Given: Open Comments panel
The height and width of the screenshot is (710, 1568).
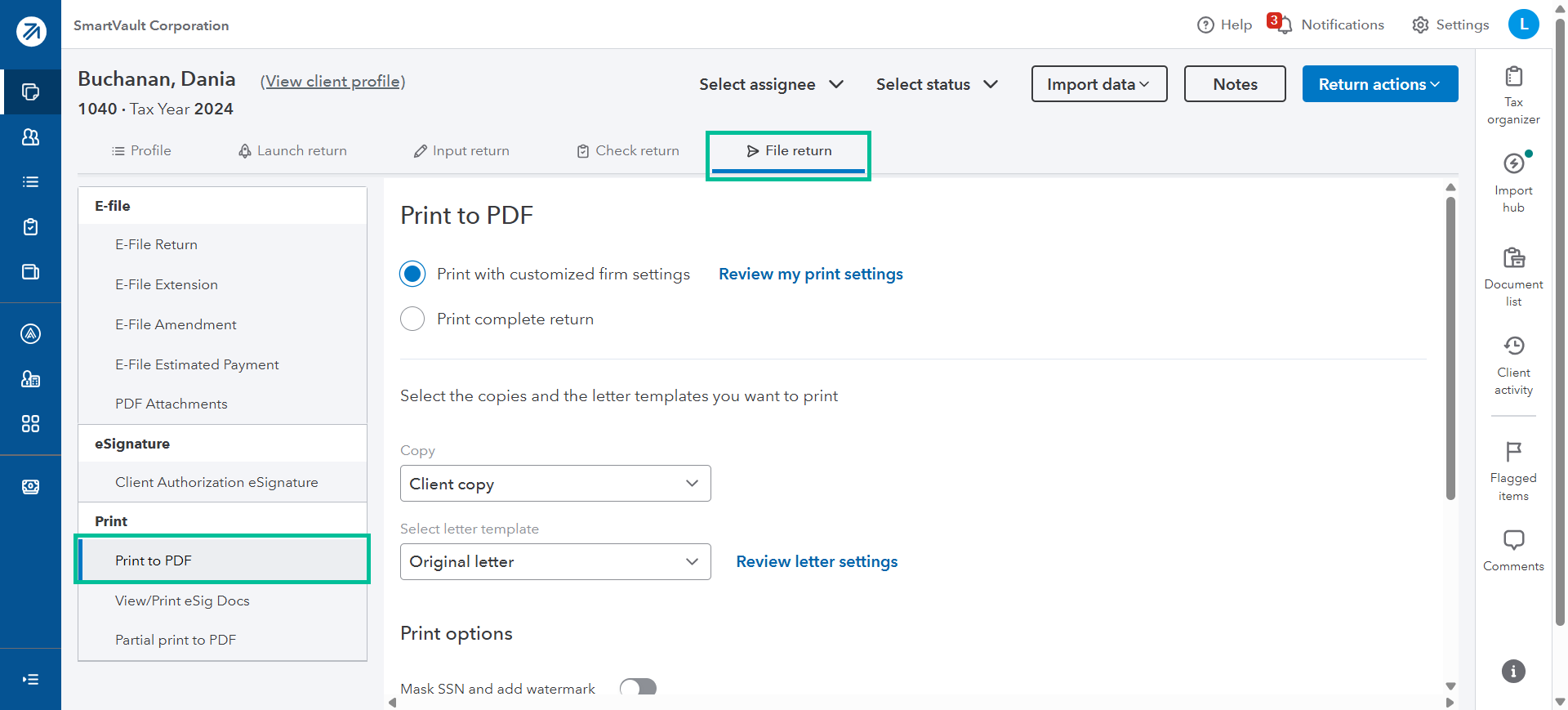Looking at the screenshot, I should click(x=1513, y=551).
